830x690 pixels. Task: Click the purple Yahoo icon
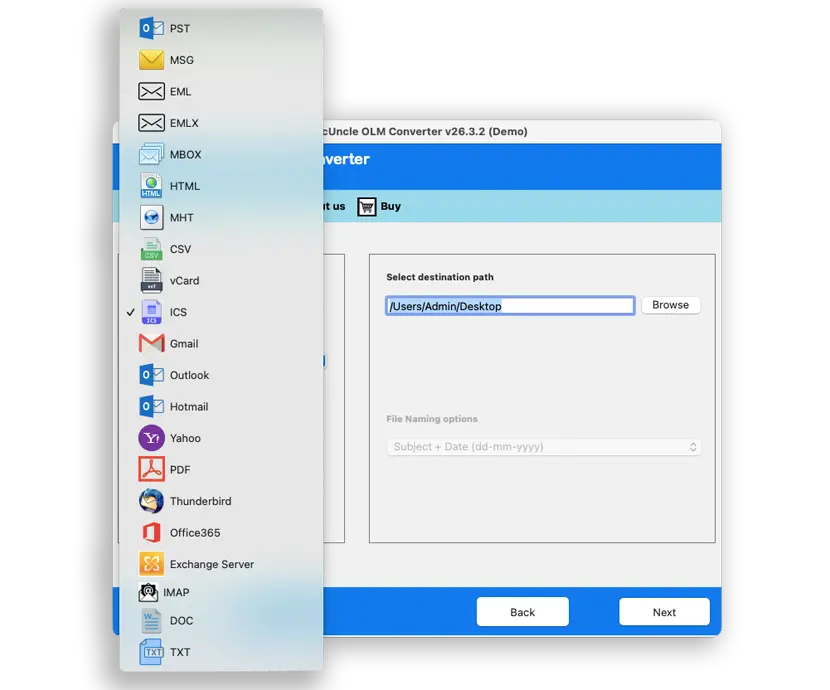[151, 438]
